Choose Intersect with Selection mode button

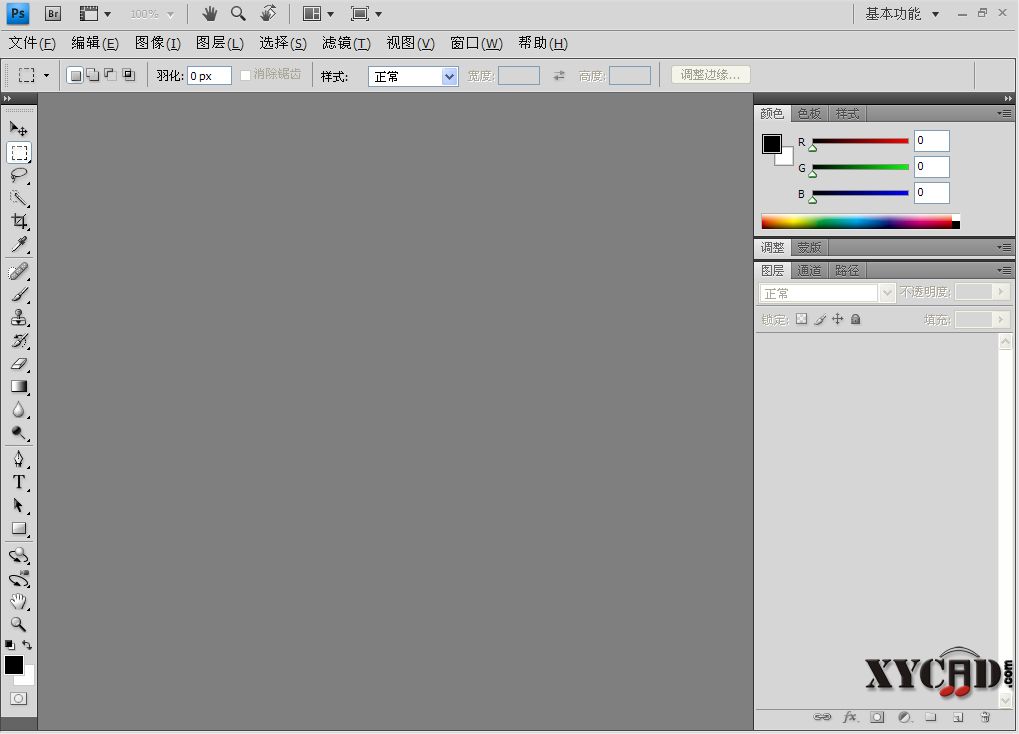pyautogui.click(x=129, y=75)
